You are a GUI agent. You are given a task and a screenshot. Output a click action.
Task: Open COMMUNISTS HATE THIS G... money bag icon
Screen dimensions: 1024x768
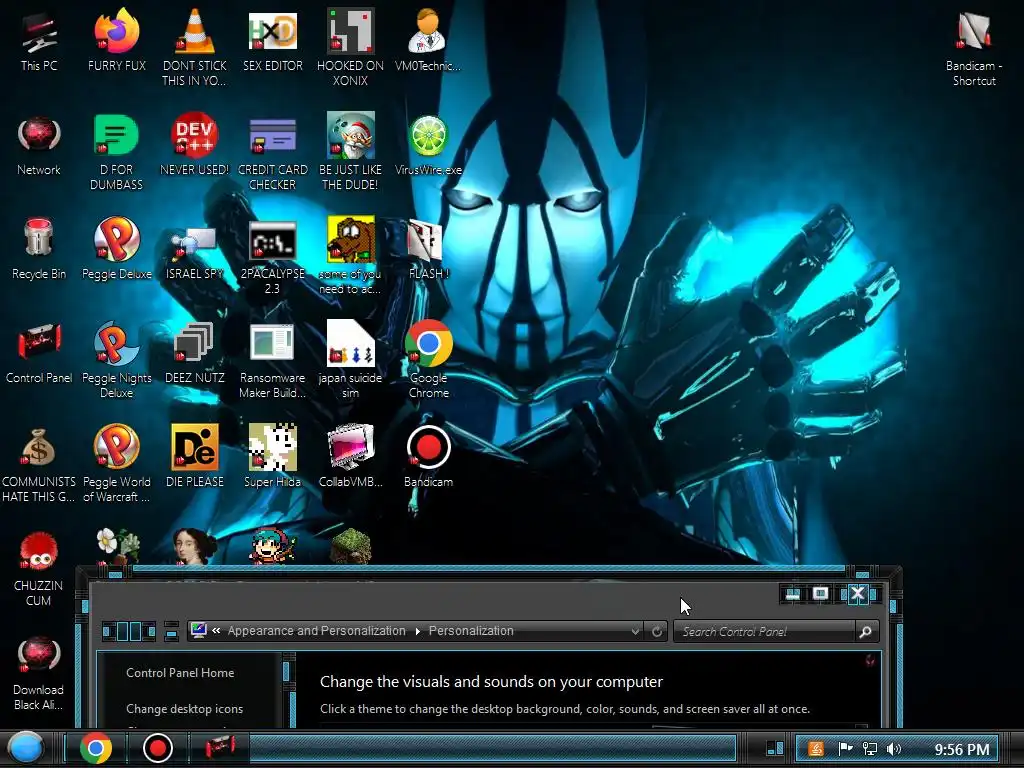39,466
